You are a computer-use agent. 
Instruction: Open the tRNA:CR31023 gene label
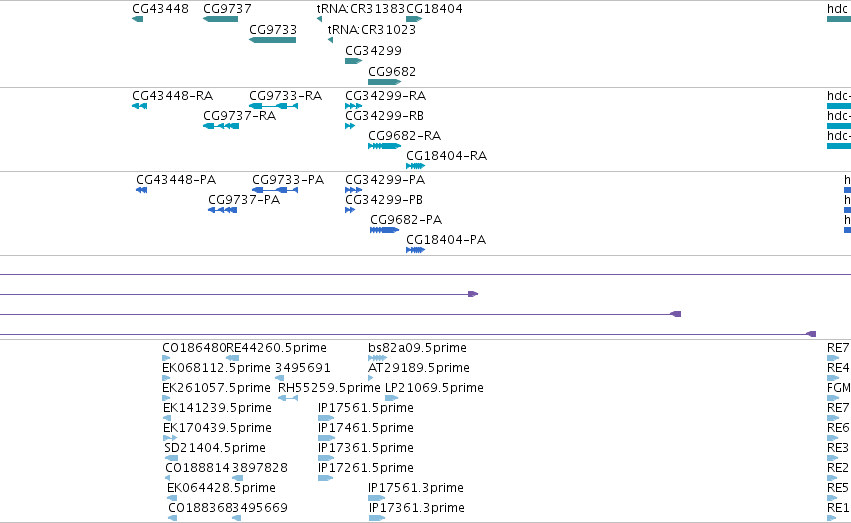pyautogui.click(x=372, y=29)
